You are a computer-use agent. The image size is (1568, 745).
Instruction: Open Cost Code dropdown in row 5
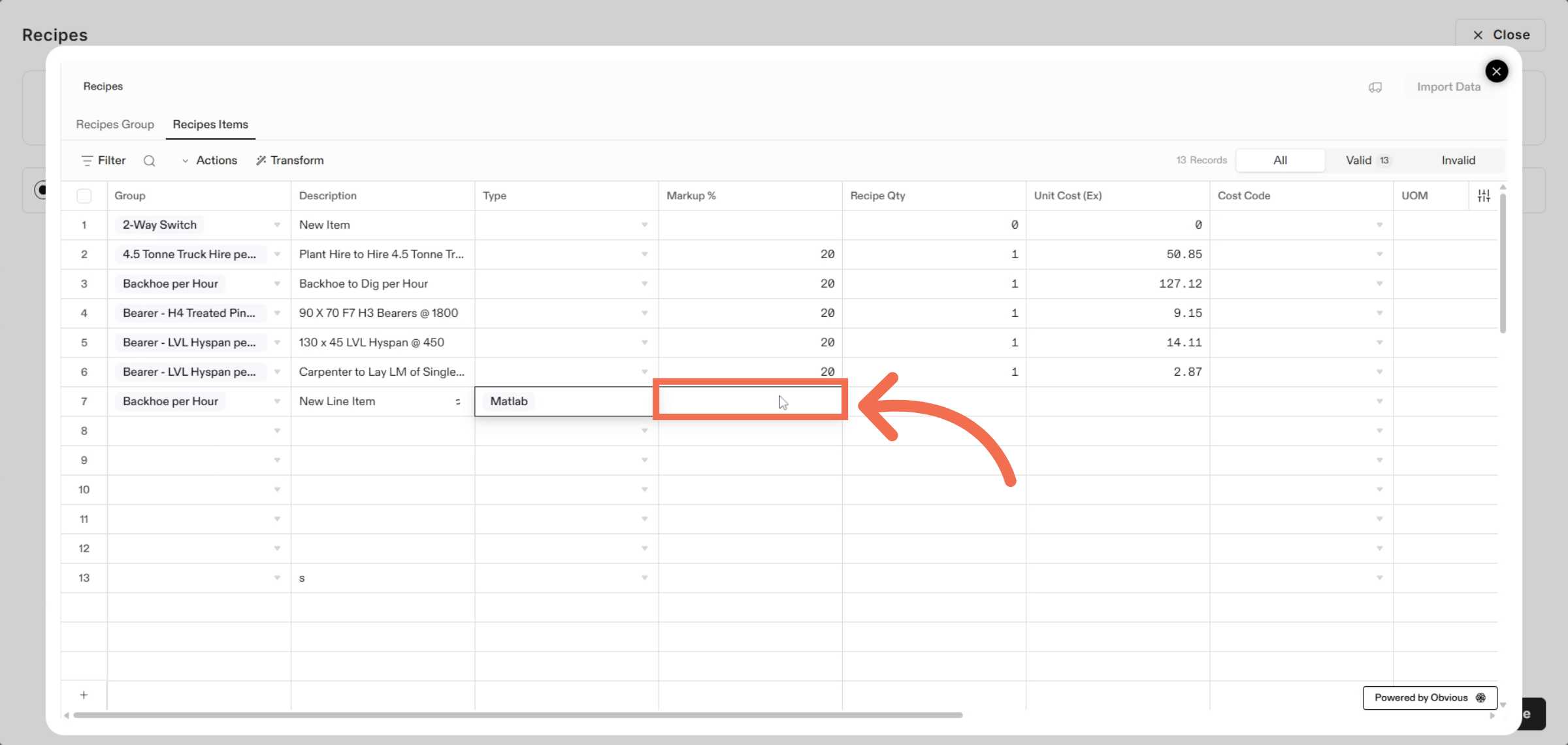pos(1379,342)
